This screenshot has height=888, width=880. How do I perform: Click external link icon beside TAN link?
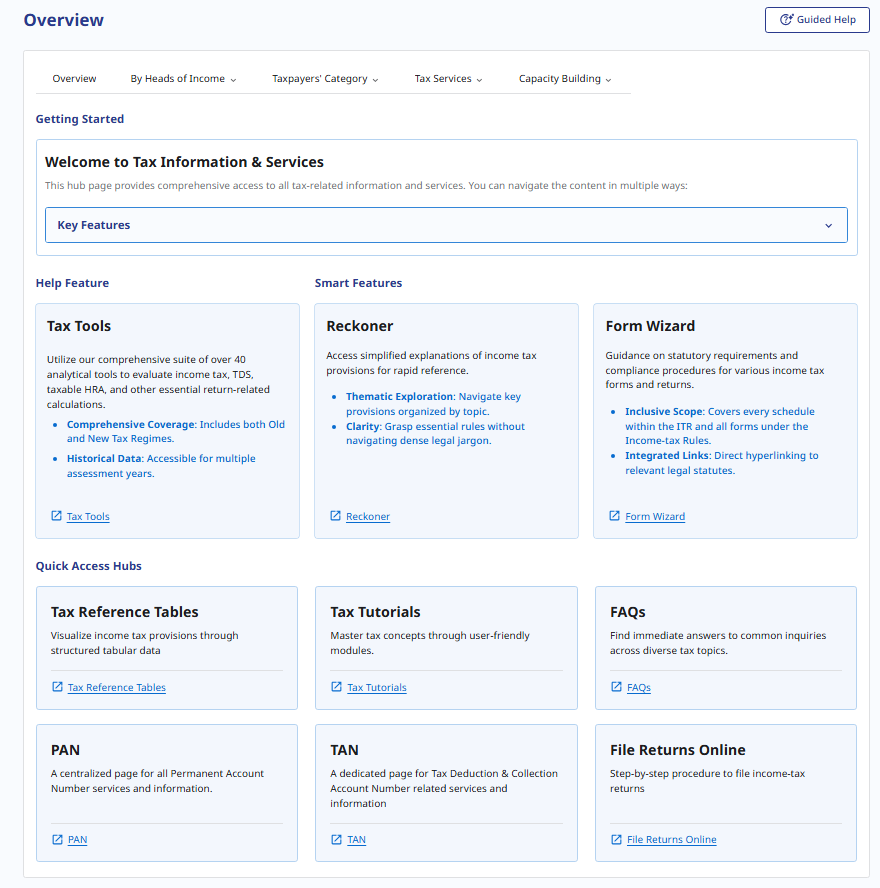click(336, 839)
